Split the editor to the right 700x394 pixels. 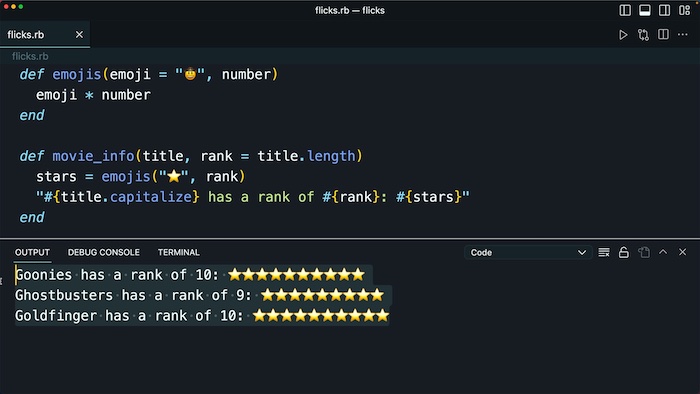click(x=663, y=34)
